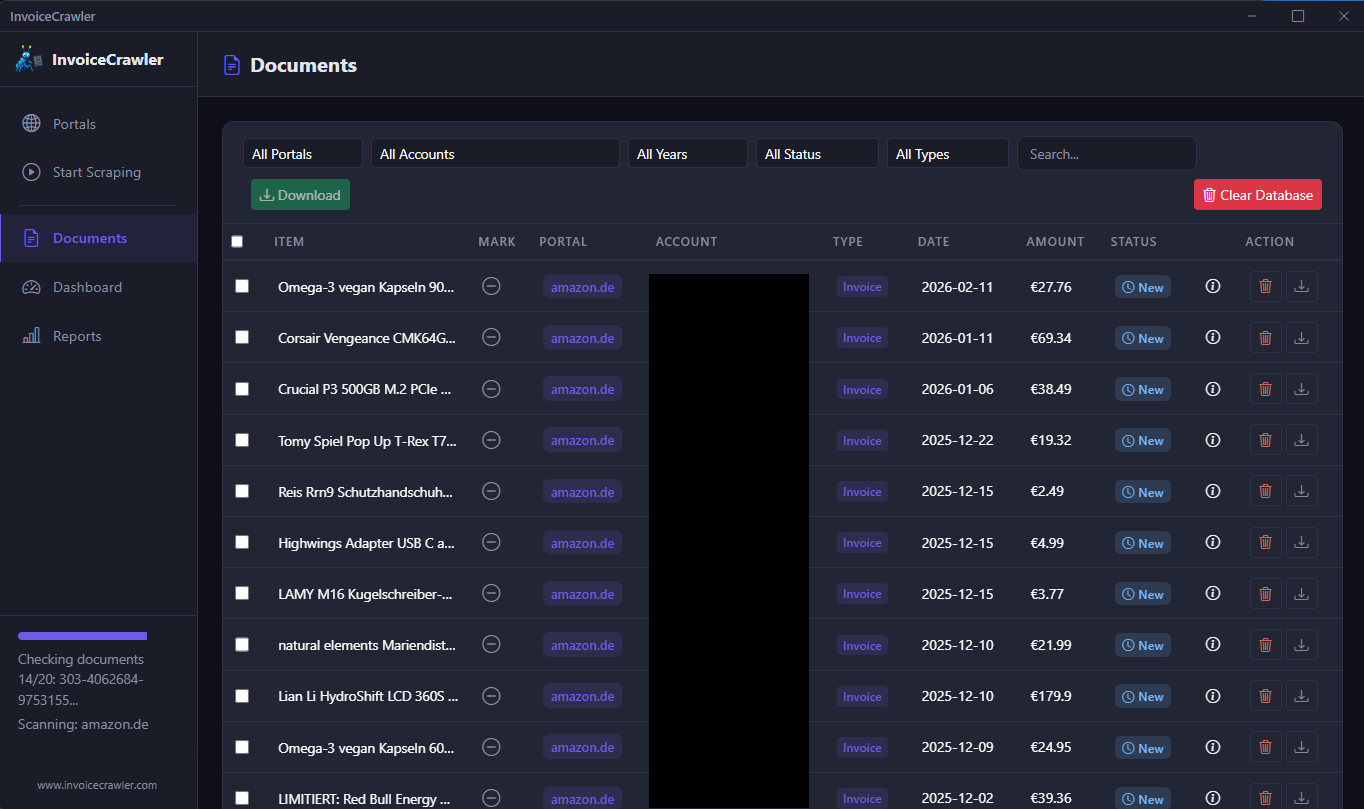Image resolution: width=1364 pixels, height=809 pixels.
Task: Click the mark circle on Corsair Vengeance row
Action: 491,338
